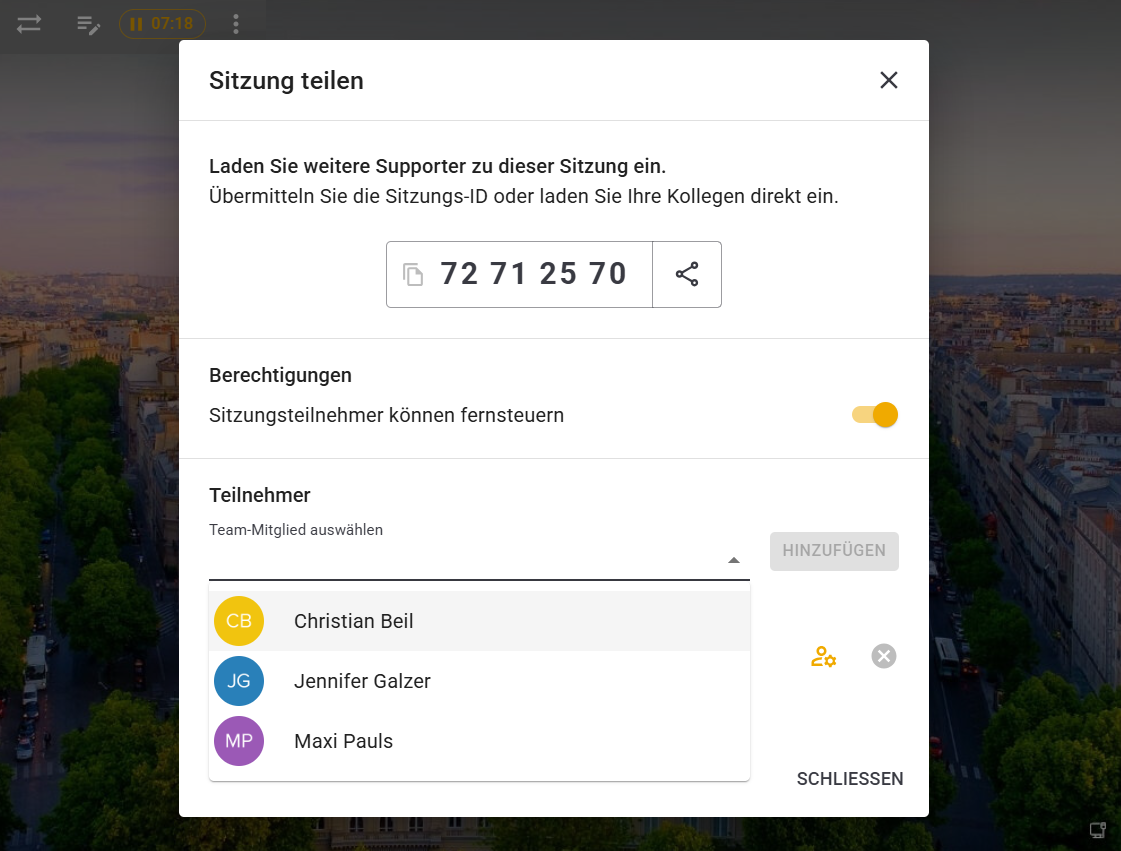This screenshot has height=851, width=1121.
Task: Select Jennifer Galzer from the list
Action: [x=362, y=681]
